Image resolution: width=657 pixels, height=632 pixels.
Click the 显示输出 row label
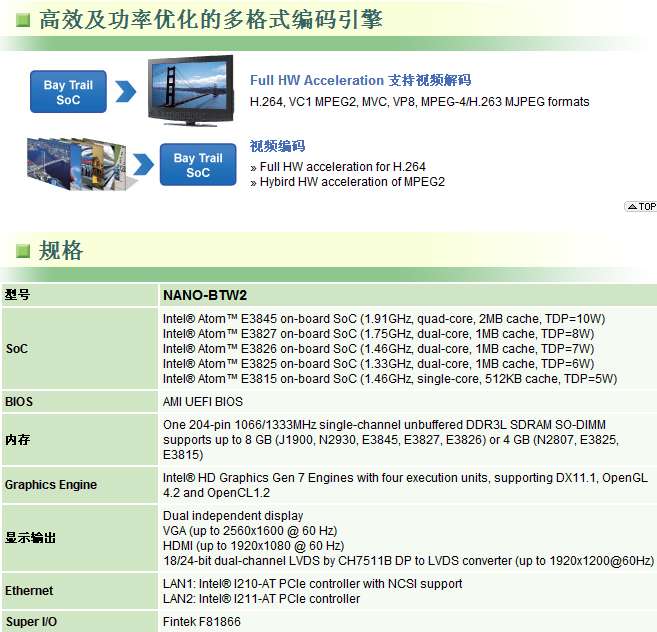tap(30, 538)
